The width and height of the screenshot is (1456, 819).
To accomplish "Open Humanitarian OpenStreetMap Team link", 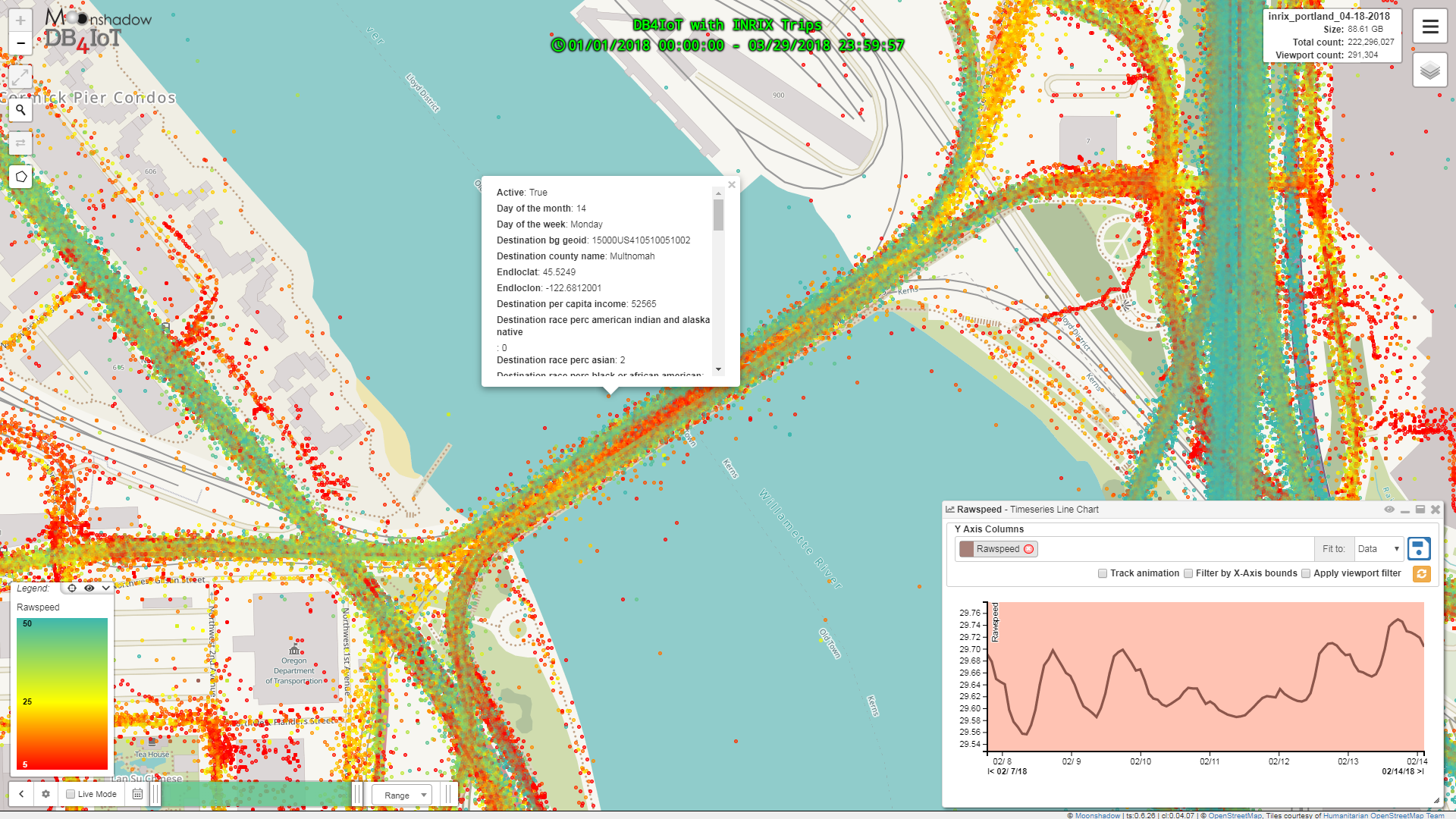I will [x=1384, y=815].
